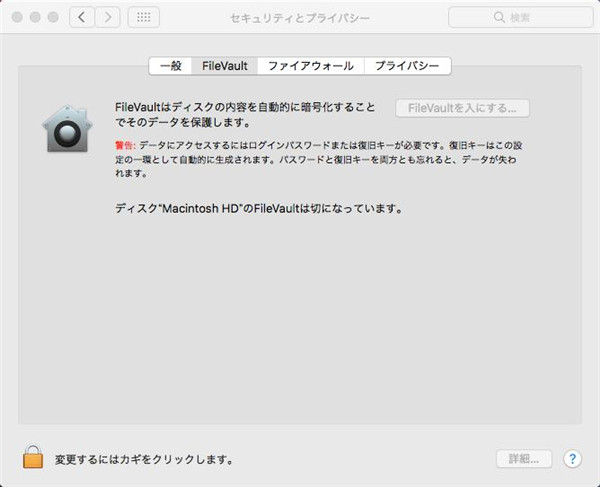Image resolution: width=600 pixels, height=487 pixels.
Task: Click the gray close window button
Action: (17, 17)
